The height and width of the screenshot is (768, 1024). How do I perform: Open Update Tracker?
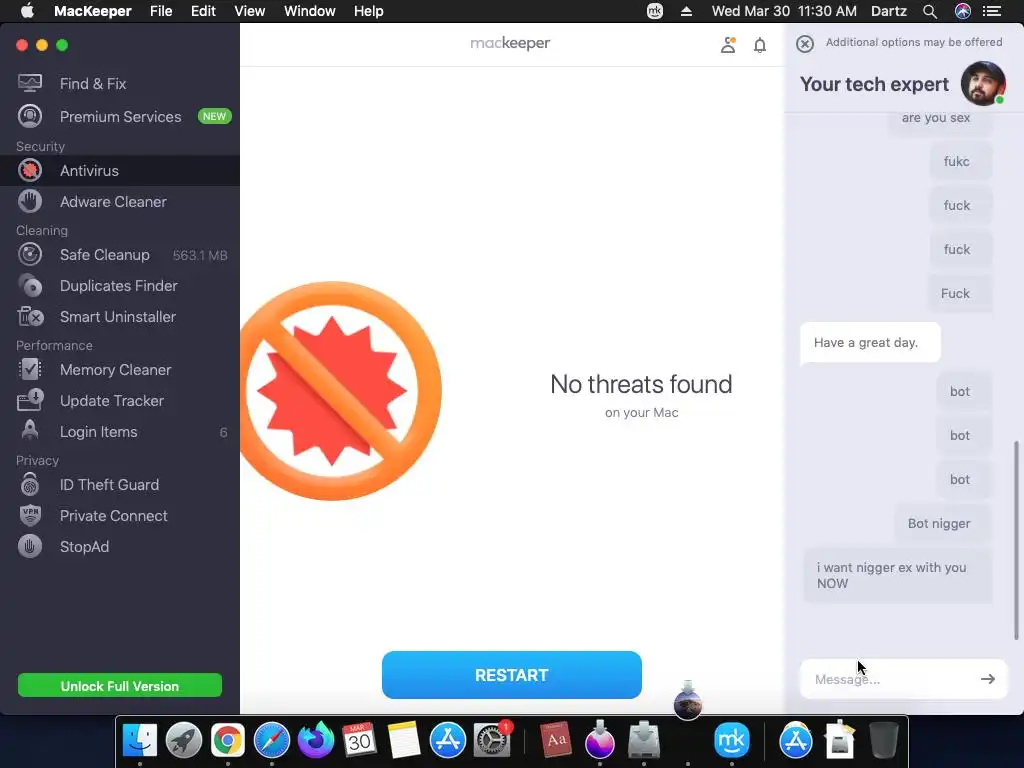pyautogui.click(x=120, y=400)
